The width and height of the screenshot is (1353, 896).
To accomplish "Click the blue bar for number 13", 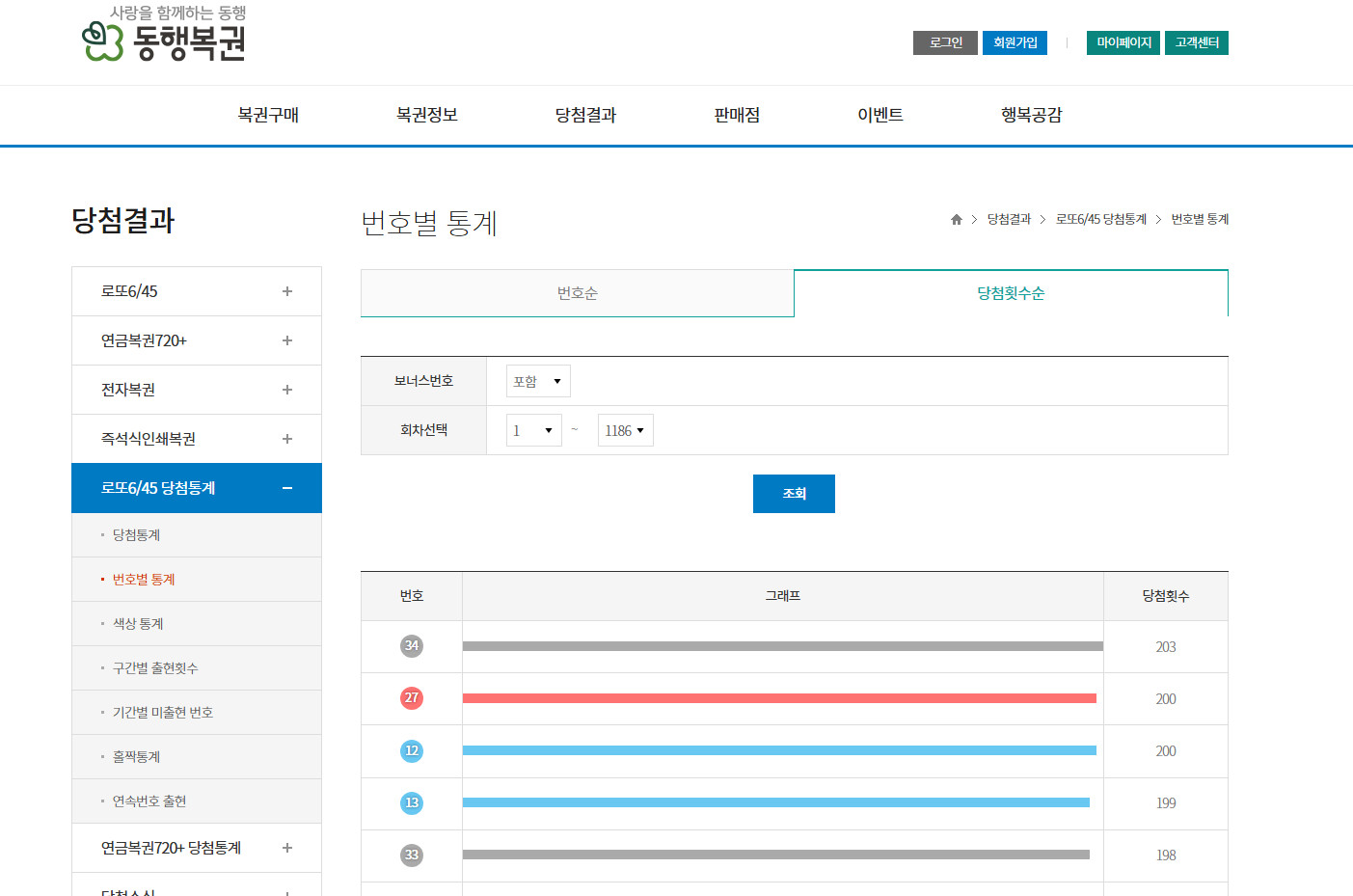I will tap(776, 802).
